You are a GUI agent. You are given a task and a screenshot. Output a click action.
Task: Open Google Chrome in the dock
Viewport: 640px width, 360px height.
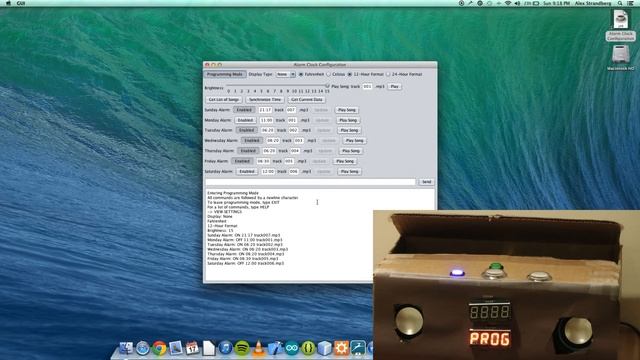click(x=159, y=348)
